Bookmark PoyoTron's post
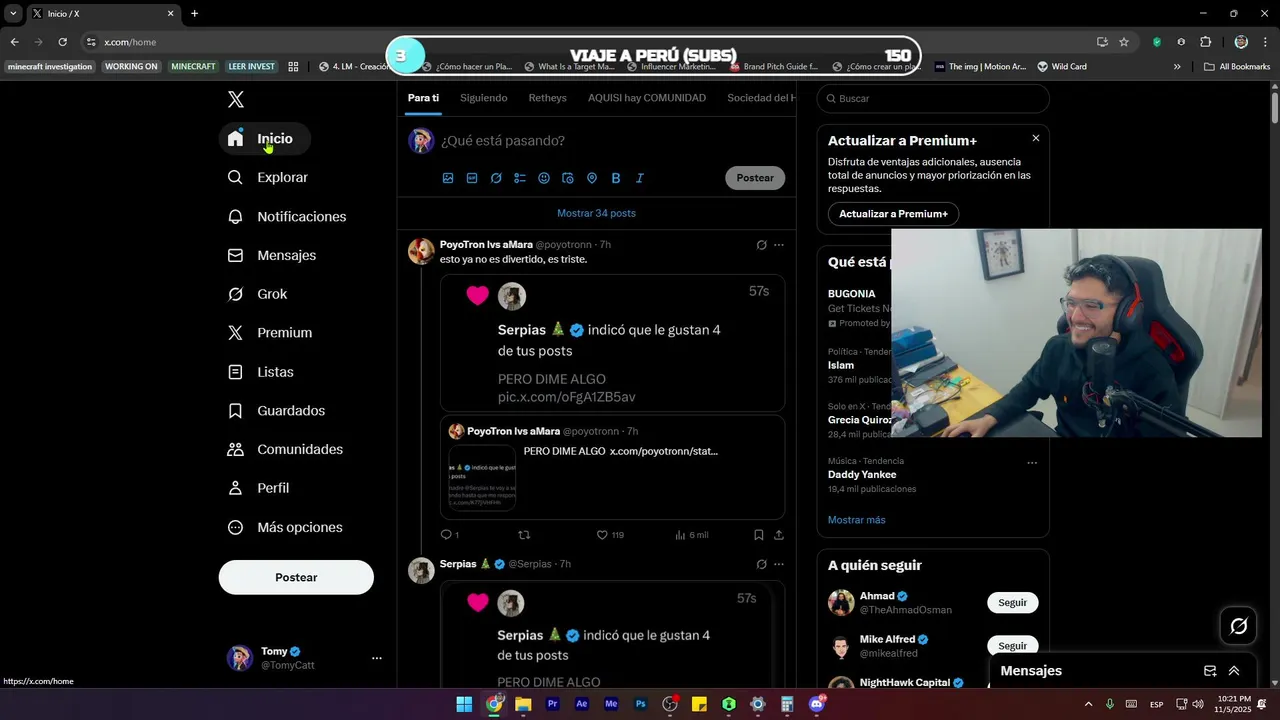Viewport: 1280px width, 720px height. coord(759,535)
